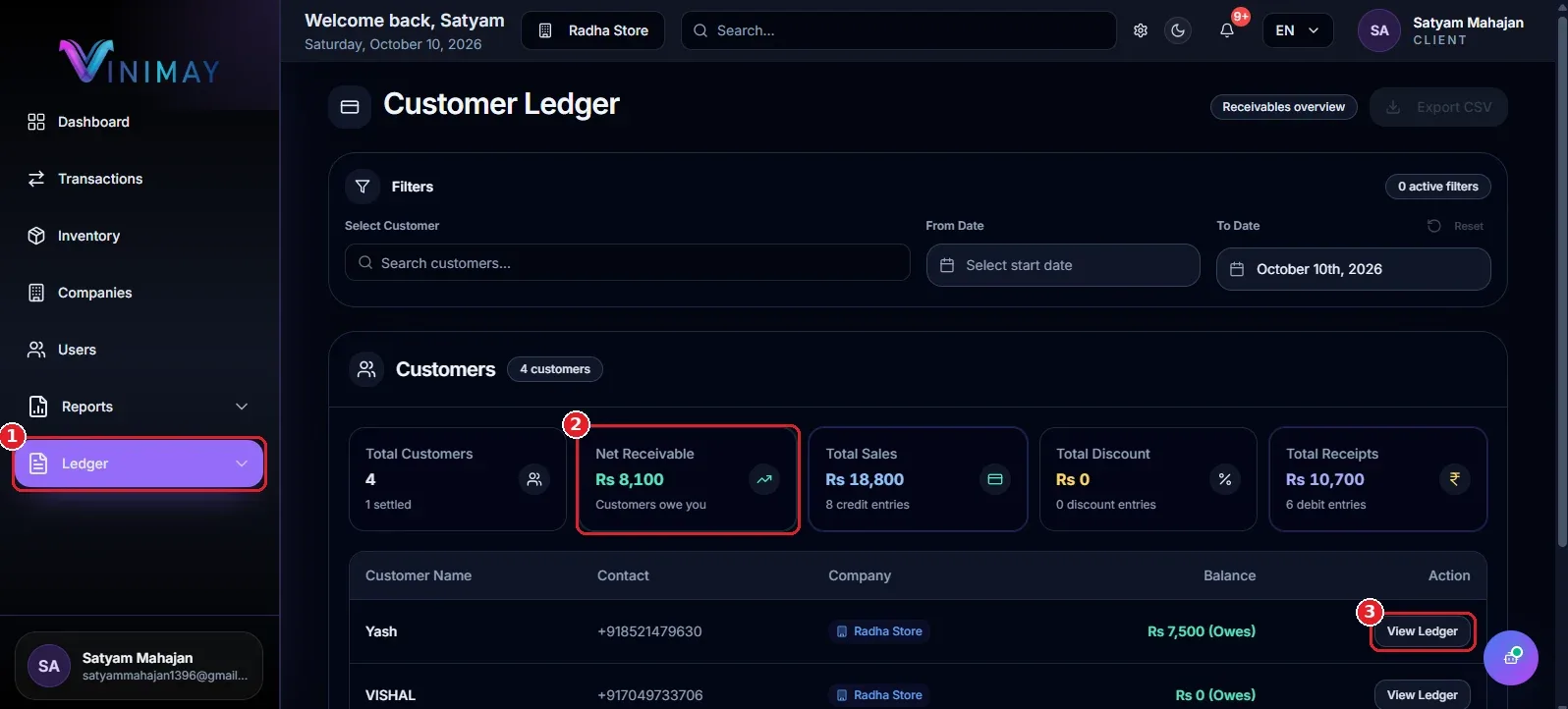
Task: Click the SA avatar in top header
Action: tap(1379, 30)
